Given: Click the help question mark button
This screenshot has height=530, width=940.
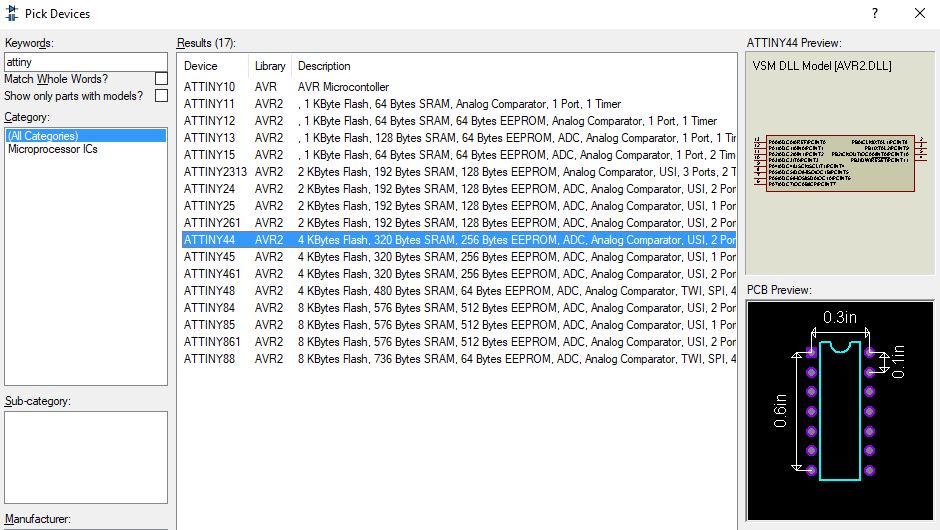Looking at the screenshot, I should coord(875,13).
